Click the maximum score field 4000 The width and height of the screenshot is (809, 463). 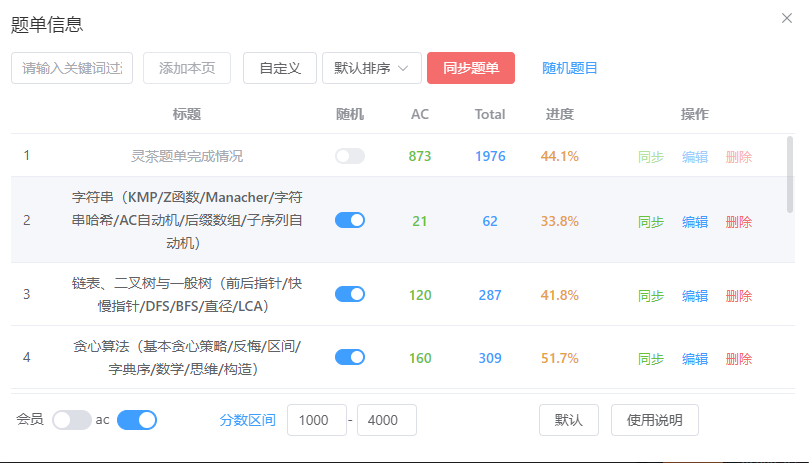[386, 420]
